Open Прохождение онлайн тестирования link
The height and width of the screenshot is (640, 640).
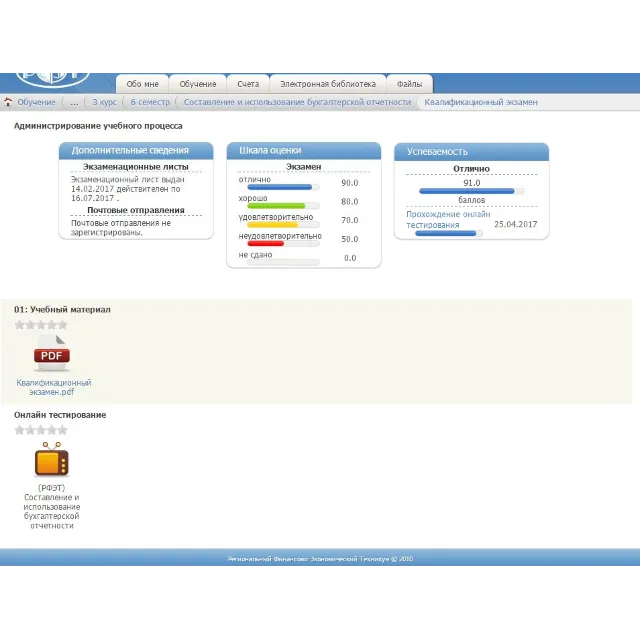coord(448,220)
